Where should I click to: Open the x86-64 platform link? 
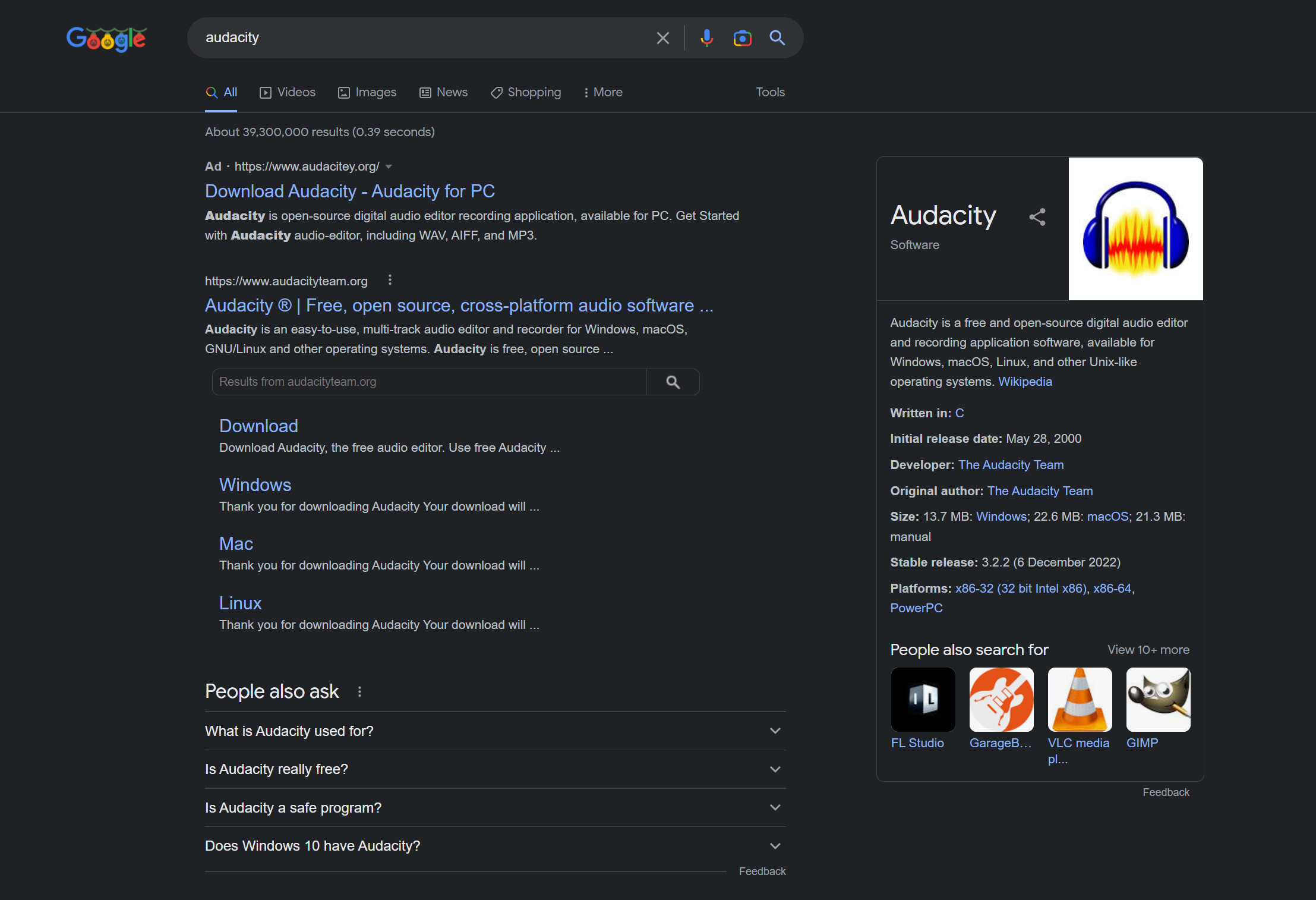(x=1112, y=589)
